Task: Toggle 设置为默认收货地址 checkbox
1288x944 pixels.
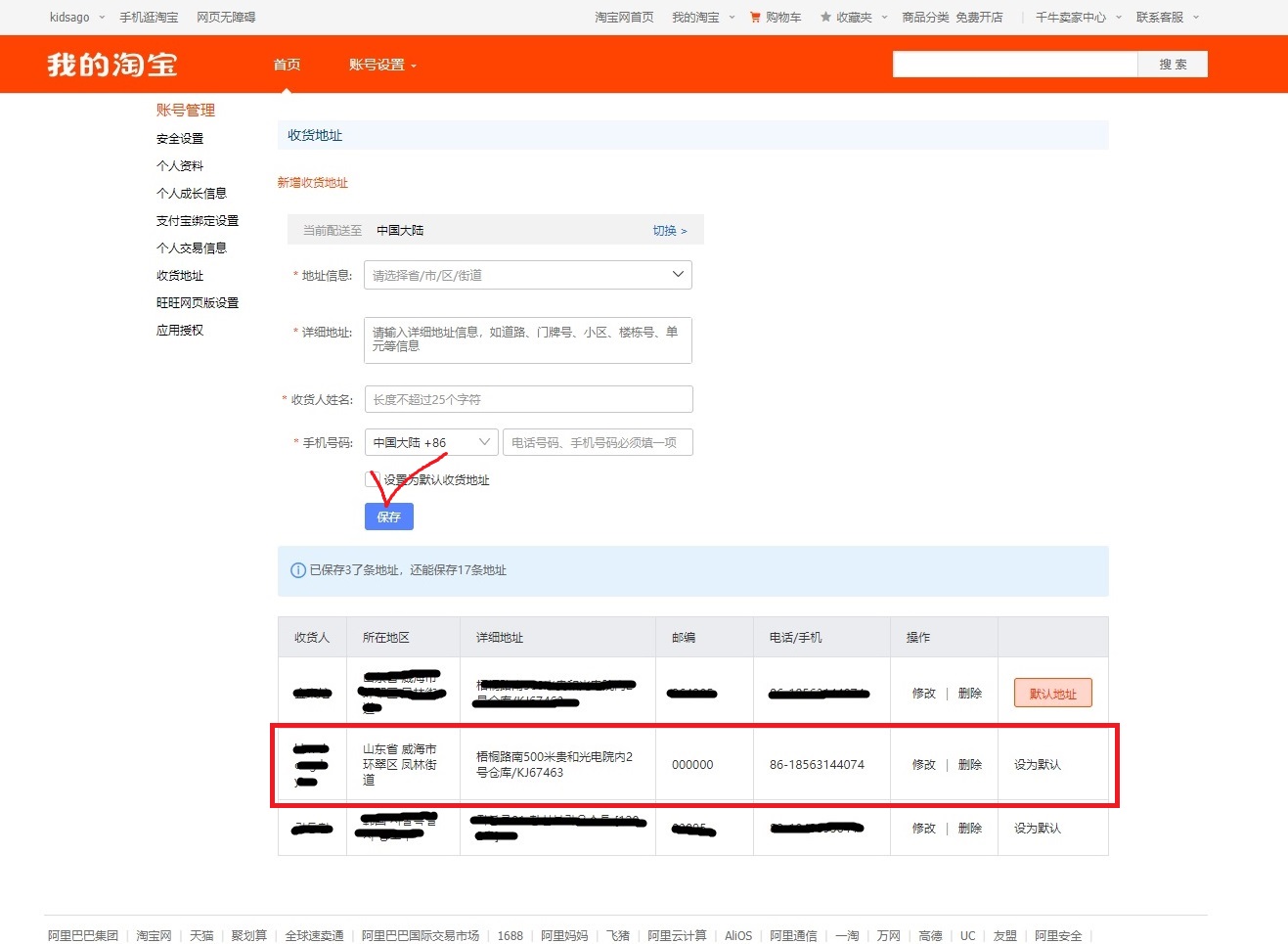Action: pyautogui.click(x=372, y=479)
